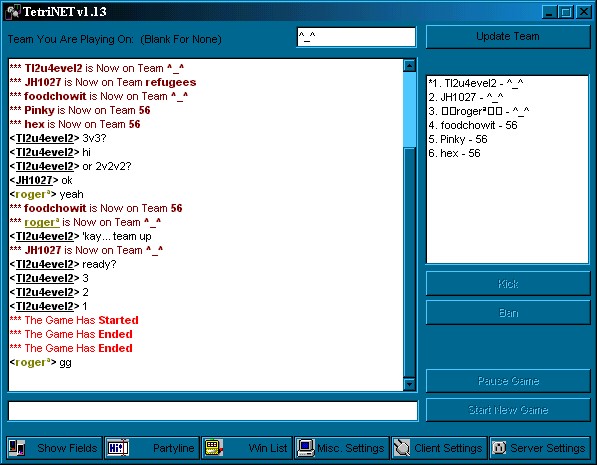Click the 'or 2v2v2?' chat message

pyautogui.click(x=71, y=166)
